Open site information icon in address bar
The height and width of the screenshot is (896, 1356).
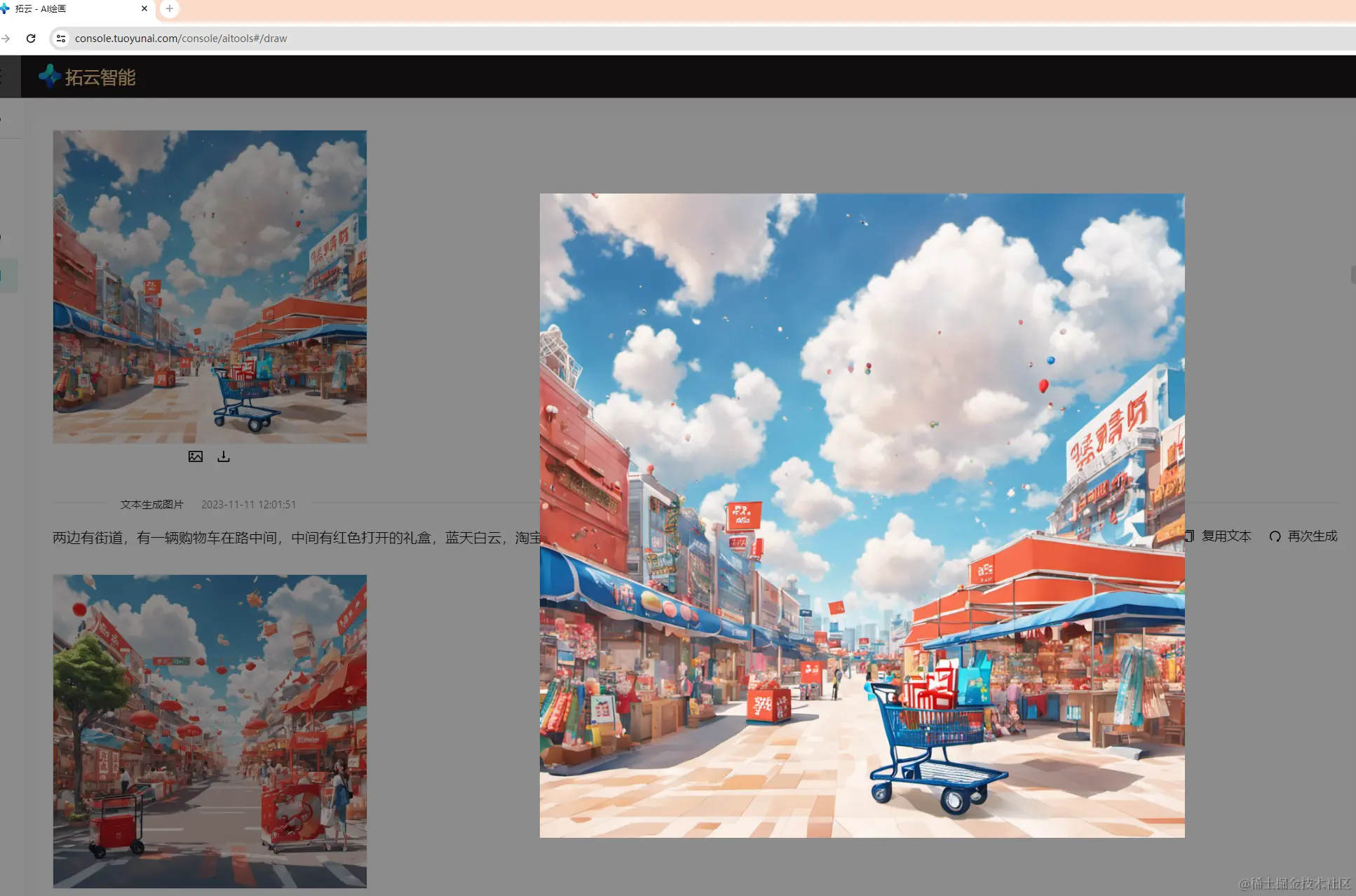(61, 39)
